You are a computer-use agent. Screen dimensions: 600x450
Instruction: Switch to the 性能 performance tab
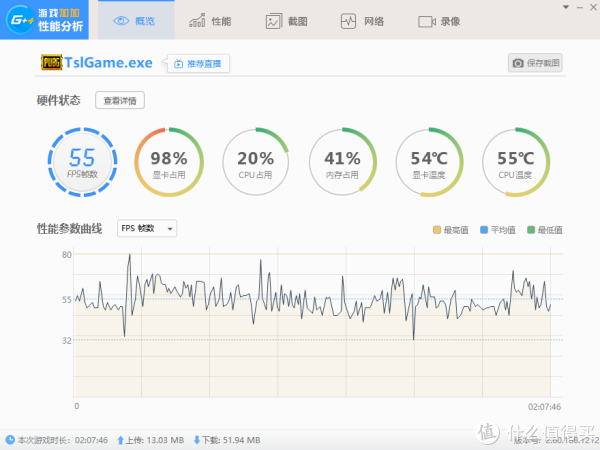tap(210, 21)
